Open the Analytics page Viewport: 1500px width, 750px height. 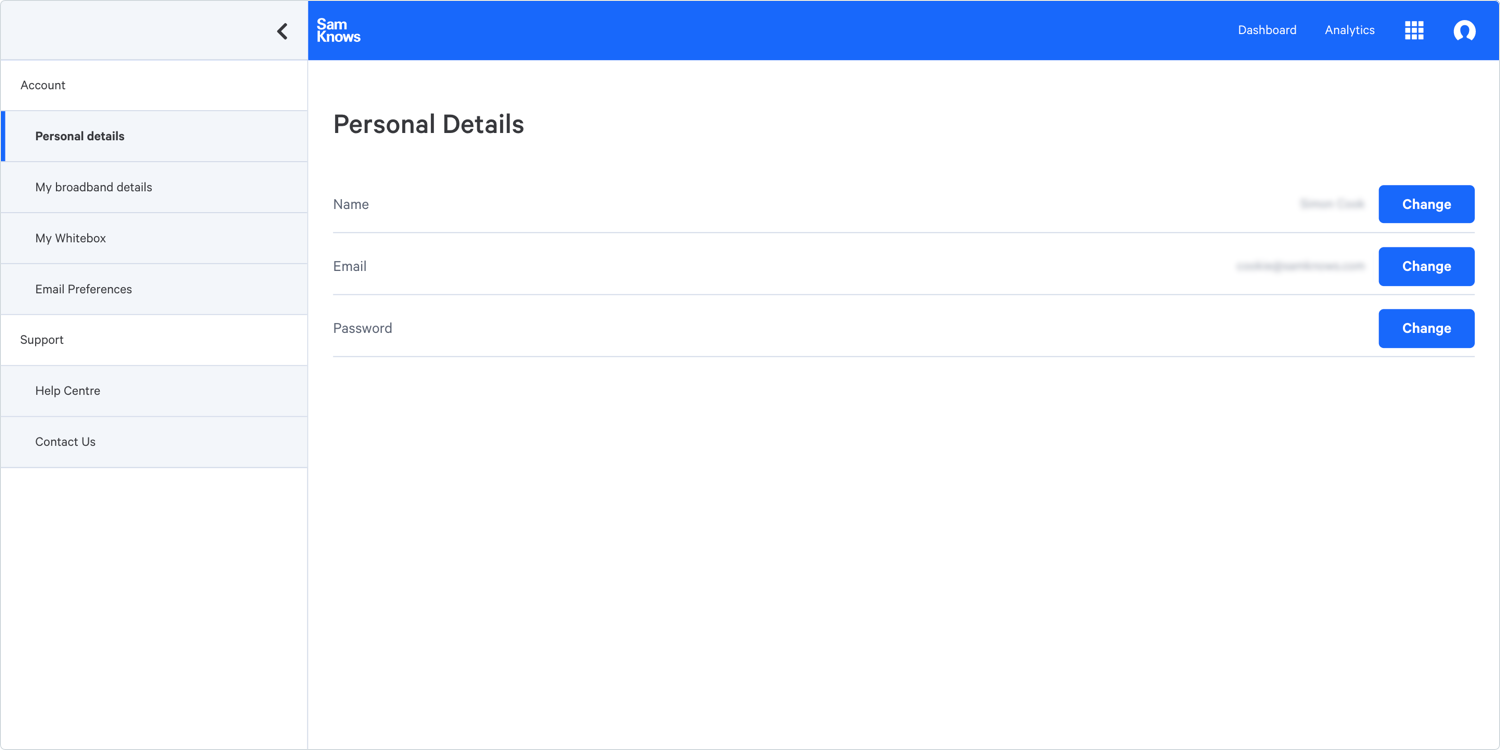[1349, 30]
